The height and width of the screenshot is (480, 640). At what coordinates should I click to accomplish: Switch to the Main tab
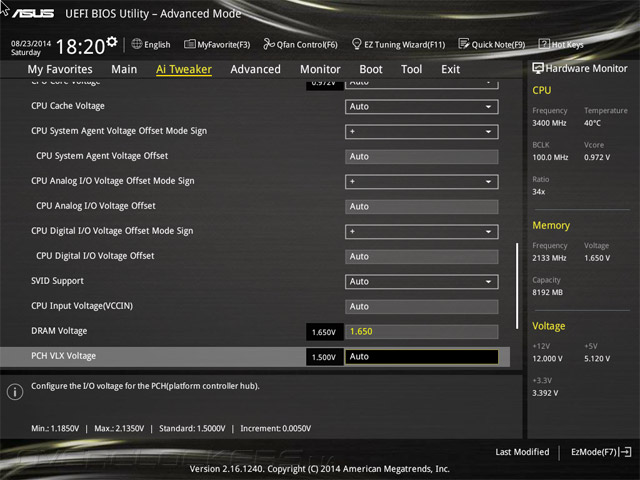point(124,69)
